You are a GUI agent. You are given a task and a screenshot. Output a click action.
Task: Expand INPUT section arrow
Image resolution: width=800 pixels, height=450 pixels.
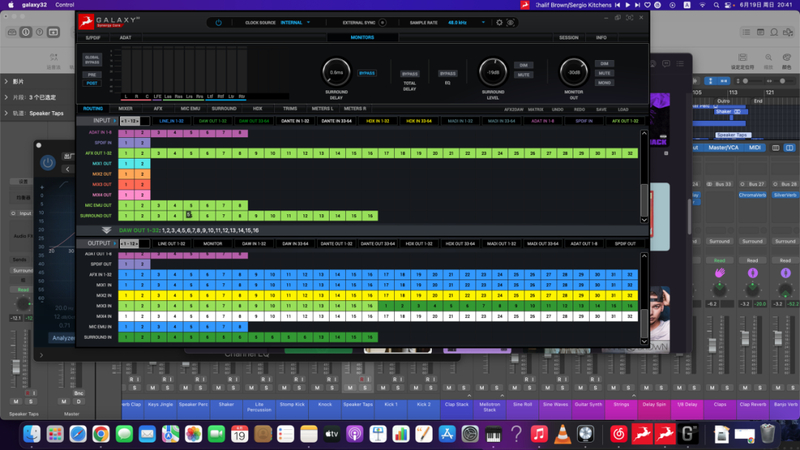tap(114, 121)
